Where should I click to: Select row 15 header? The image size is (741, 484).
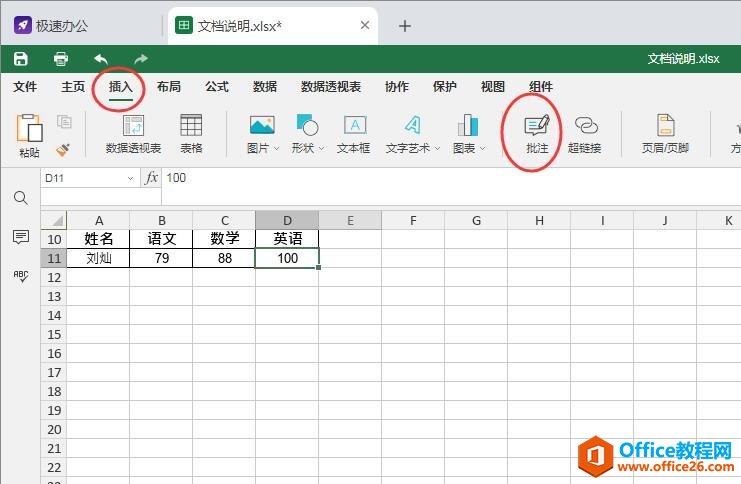pos(54,335)
